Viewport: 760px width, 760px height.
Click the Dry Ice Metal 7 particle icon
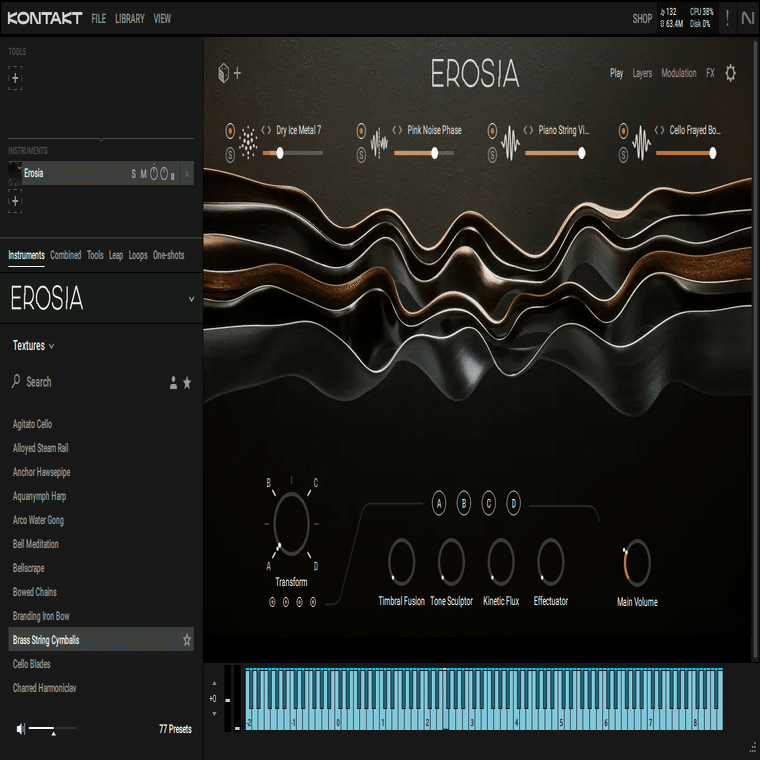pos(248,142)
